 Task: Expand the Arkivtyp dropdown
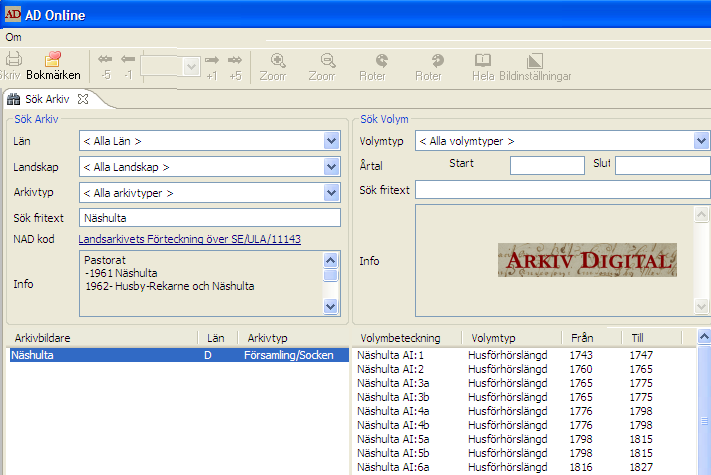click(332, 192)
